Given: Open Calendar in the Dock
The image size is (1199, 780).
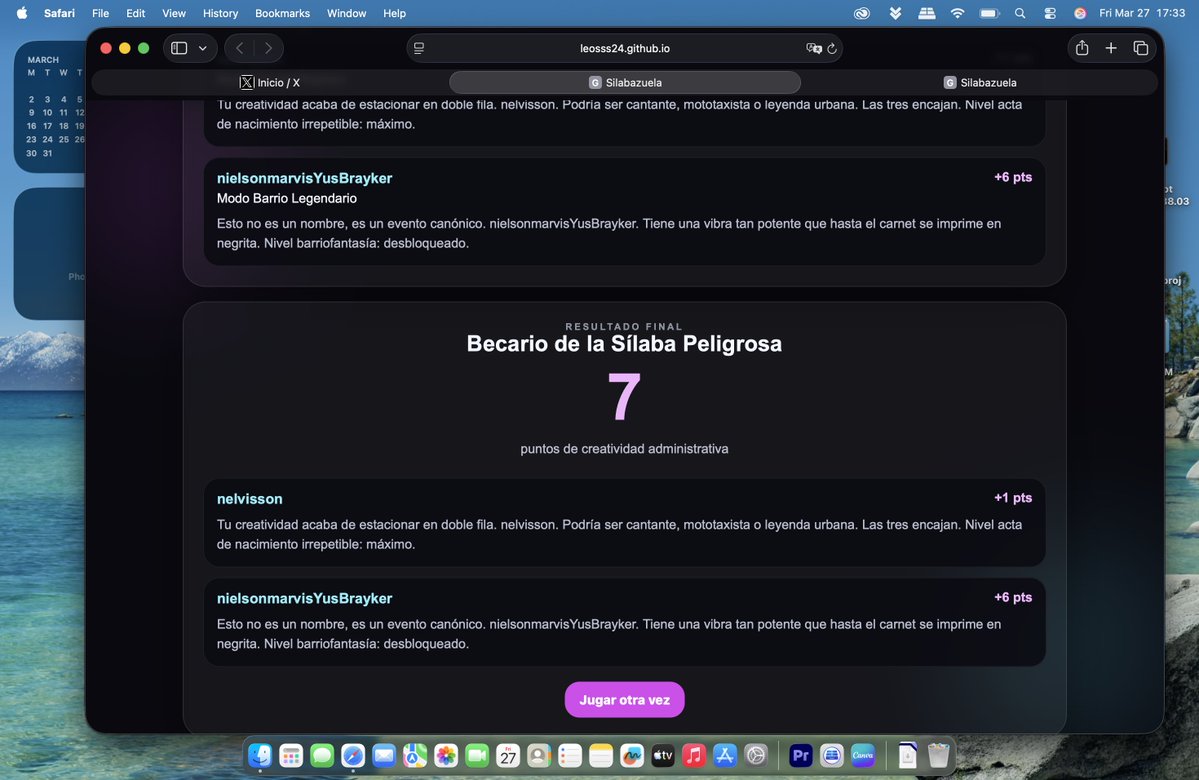Looking at the screenshot, I should (x=508, y=756).
